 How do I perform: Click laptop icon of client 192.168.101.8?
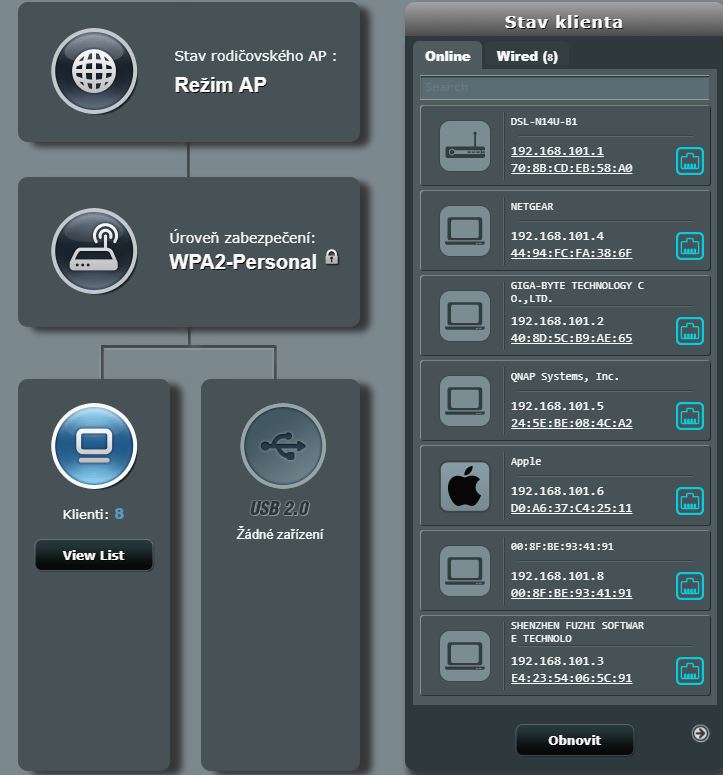pyautogui.click(x=465, y=571)
